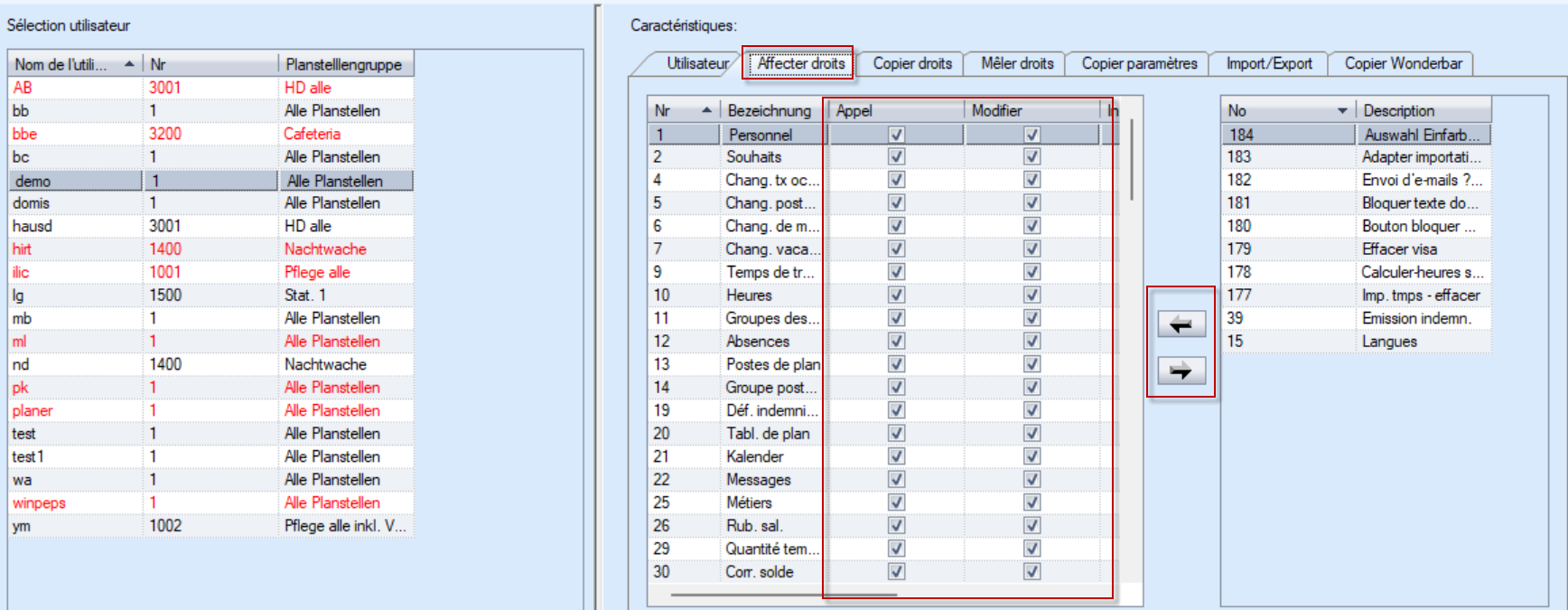This screenshot has width=1568, height=610.
Task: Open the Import/Export tab
Action: [x=1268, y=64]
